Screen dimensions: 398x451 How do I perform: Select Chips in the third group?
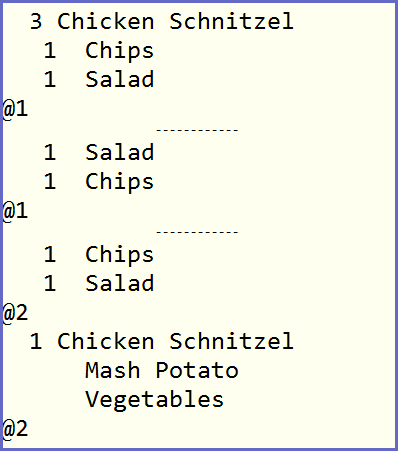[99, 255]
